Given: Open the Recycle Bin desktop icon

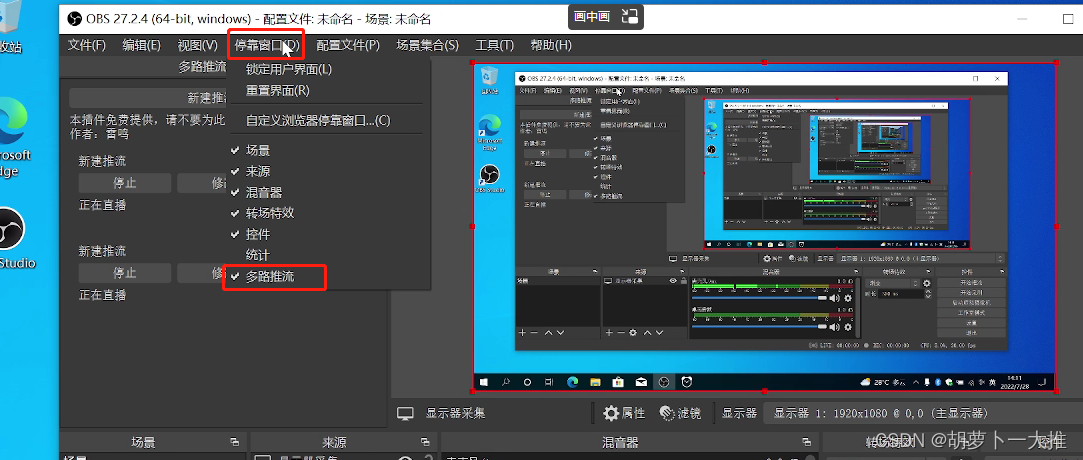Looking at the screenshot, I should 11,28.
